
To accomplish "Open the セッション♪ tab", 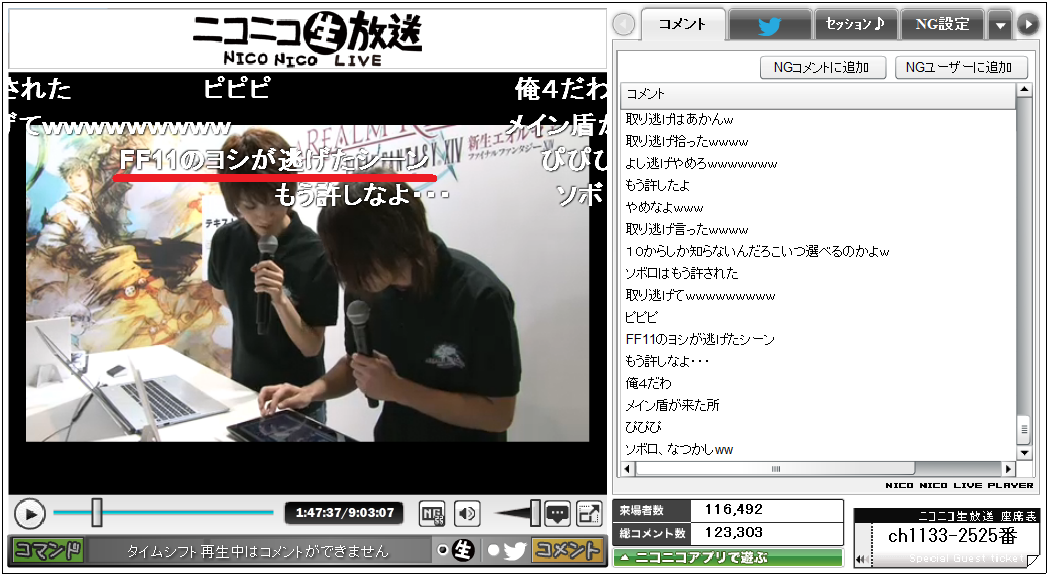I will [855, 25].
